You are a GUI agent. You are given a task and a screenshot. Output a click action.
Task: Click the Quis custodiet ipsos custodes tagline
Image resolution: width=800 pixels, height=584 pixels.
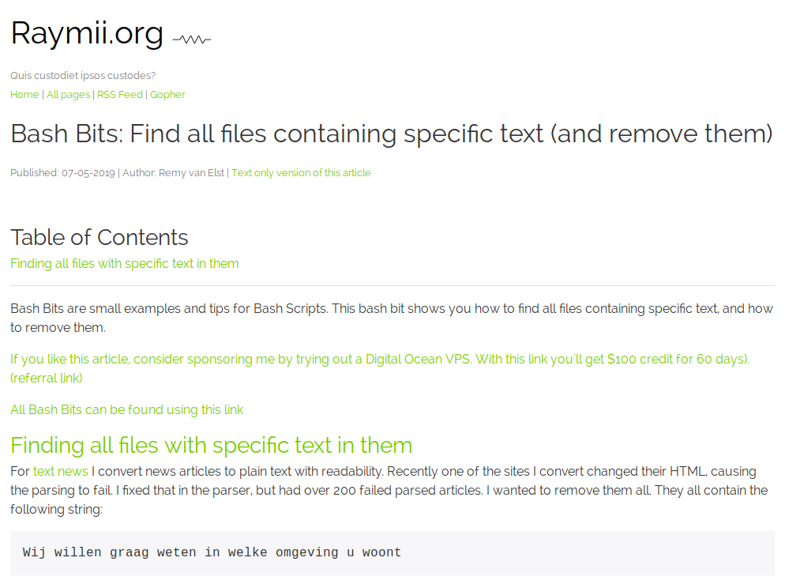tap(83, 75)
